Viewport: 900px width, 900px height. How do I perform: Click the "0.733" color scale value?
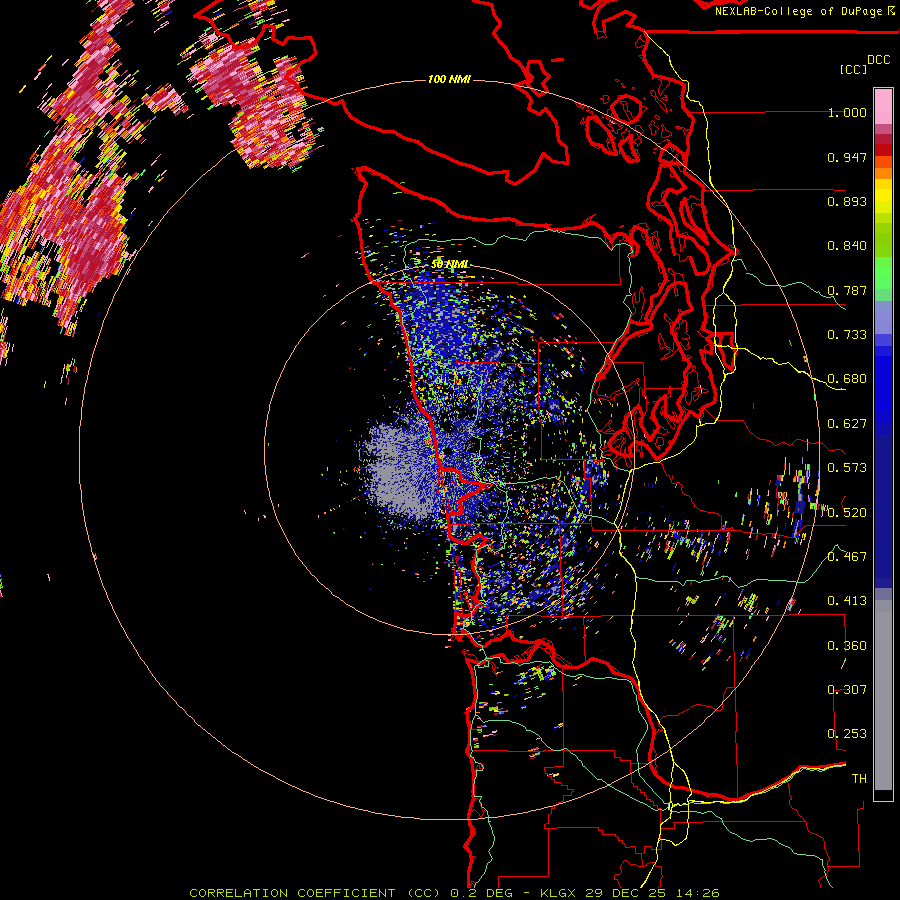pos(847,335)
